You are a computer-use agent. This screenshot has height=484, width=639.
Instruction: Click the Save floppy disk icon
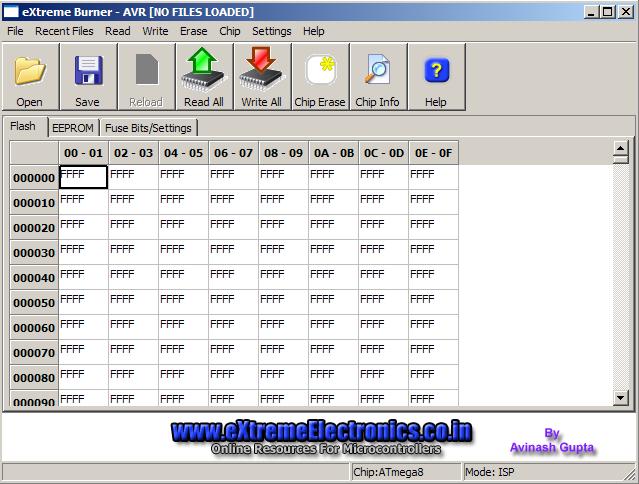coord(88,70)
